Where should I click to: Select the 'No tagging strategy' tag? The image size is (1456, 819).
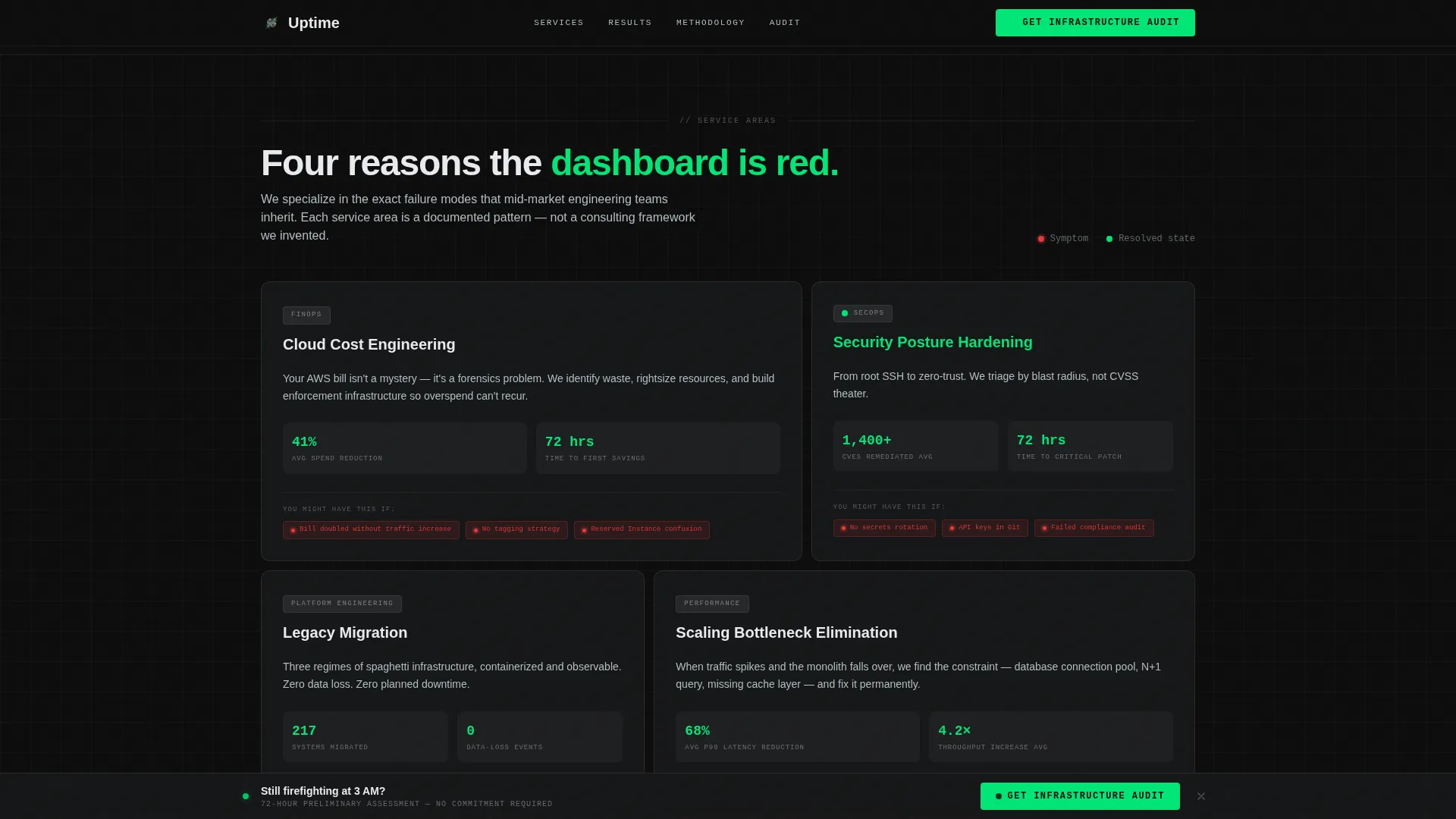point(516,529)
